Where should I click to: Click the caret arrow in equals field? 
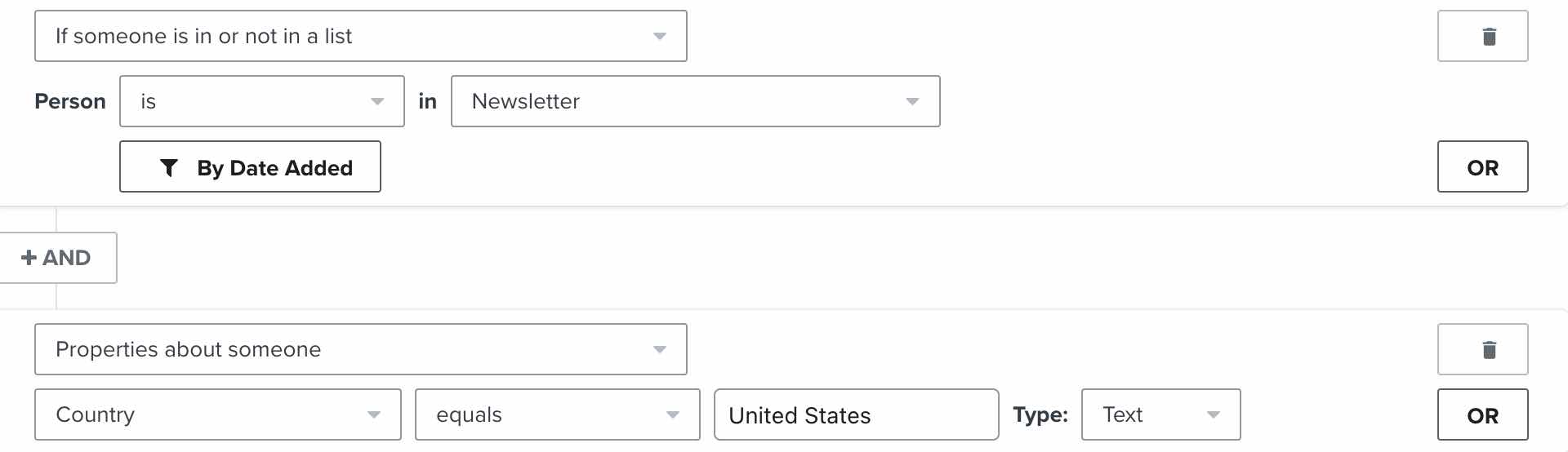(673, 414)
